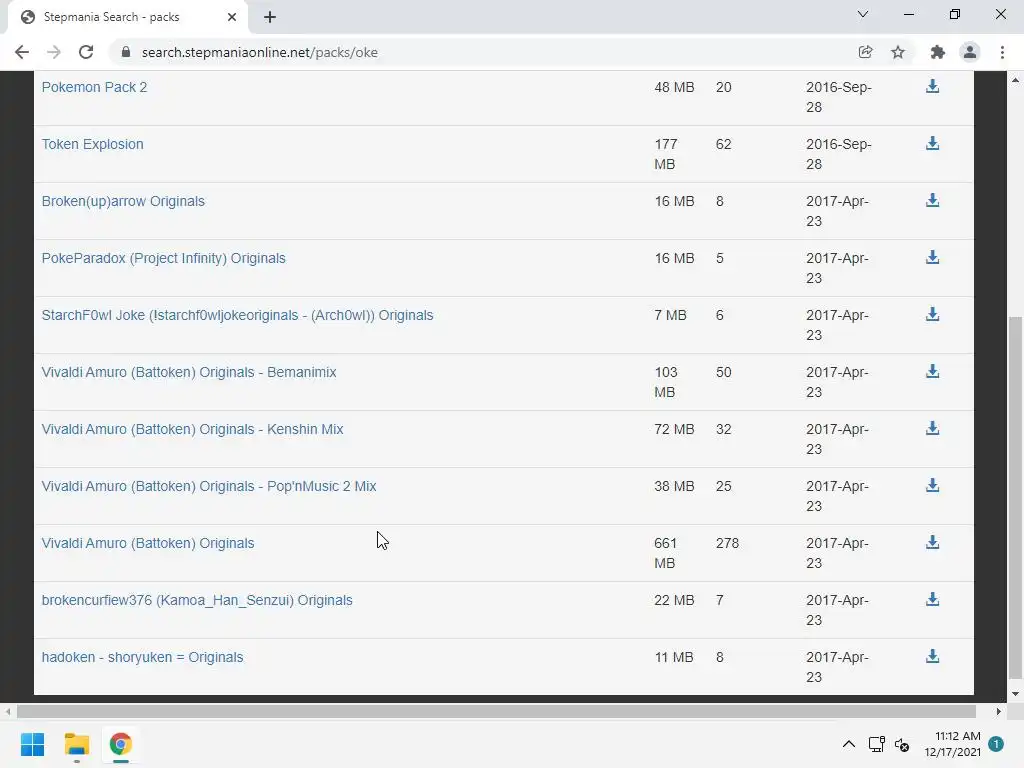Viewport: 1024px width, 768px height.
Task: Open the Windows Start menu
Action: pos(33,744)
